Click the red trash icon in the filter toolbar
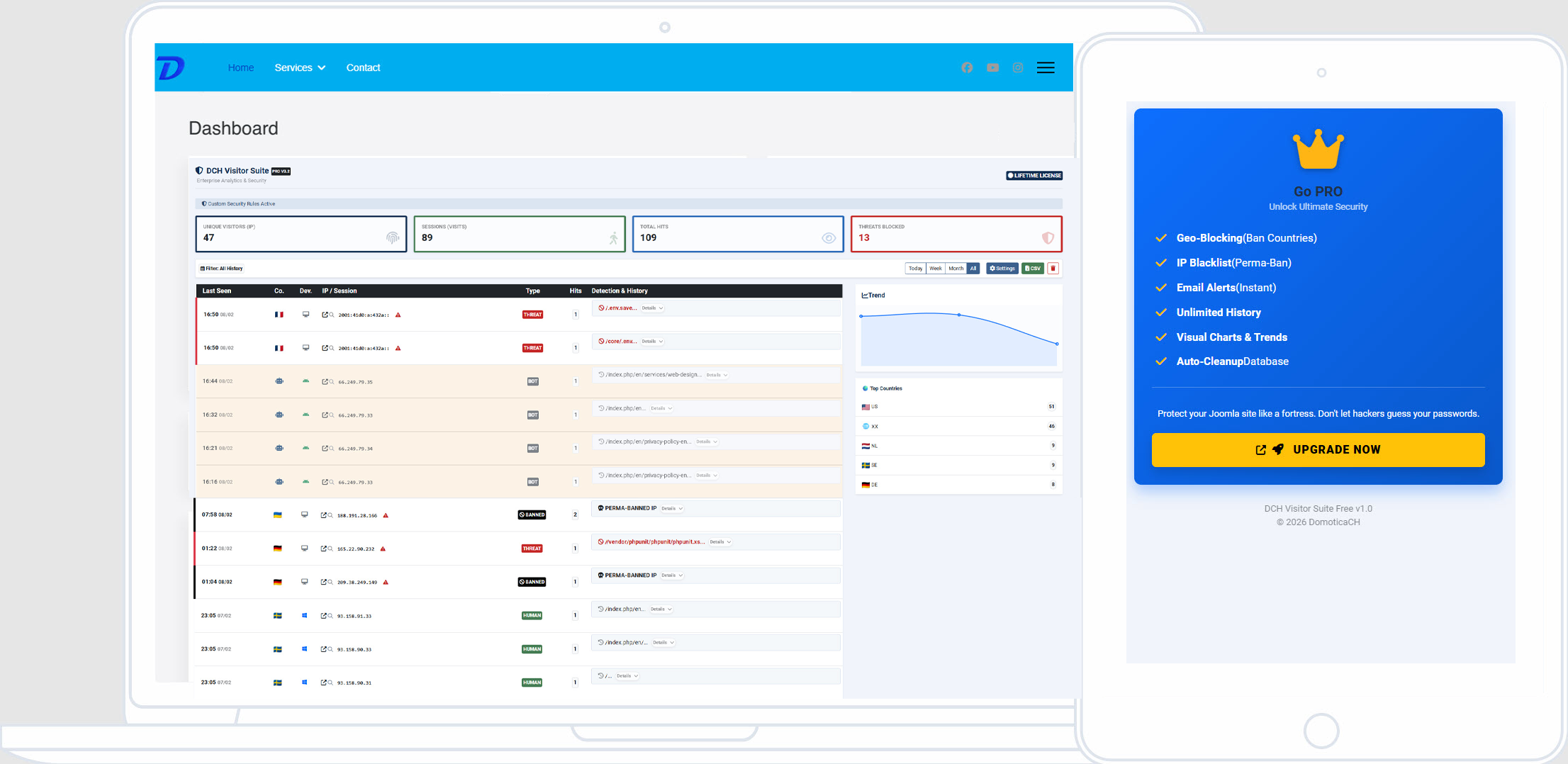The image size is (1568, 764). click(x=1053, y=268)
